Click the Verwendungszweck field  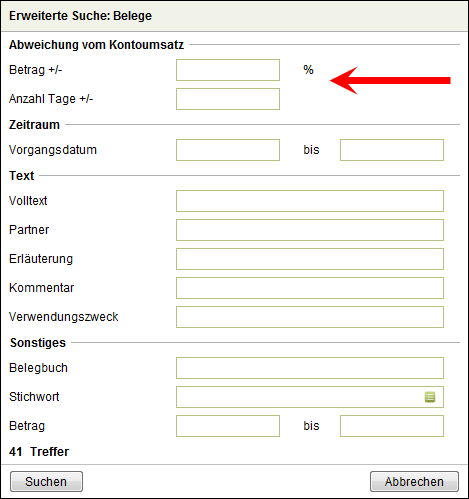pos(310,317)
